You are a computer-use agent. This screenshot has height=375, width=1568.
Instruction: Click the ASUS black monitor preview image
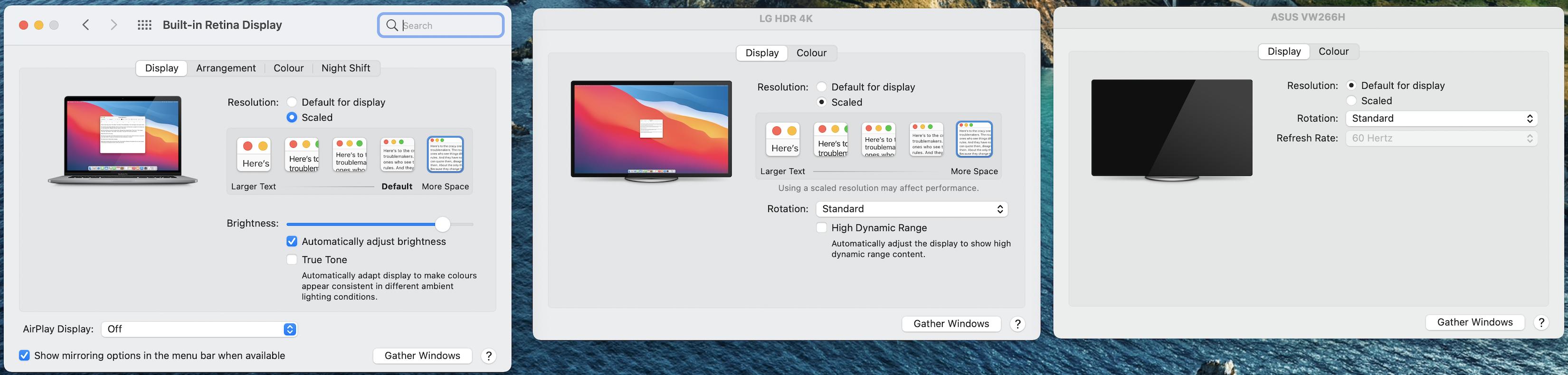coord(1172,130)
